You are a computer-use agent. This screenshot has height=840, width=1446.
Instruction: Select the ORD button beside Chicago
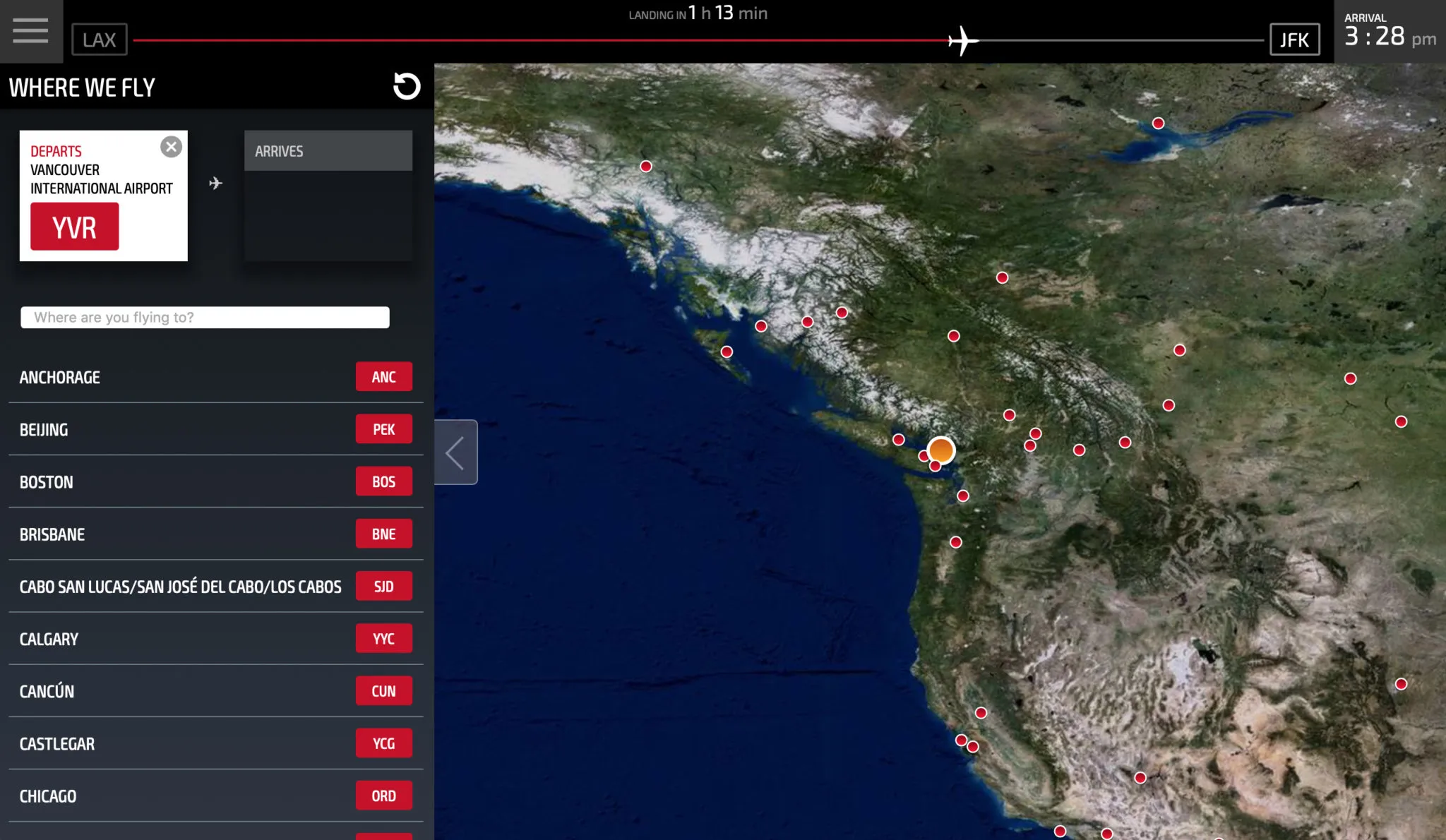point(383,796)
